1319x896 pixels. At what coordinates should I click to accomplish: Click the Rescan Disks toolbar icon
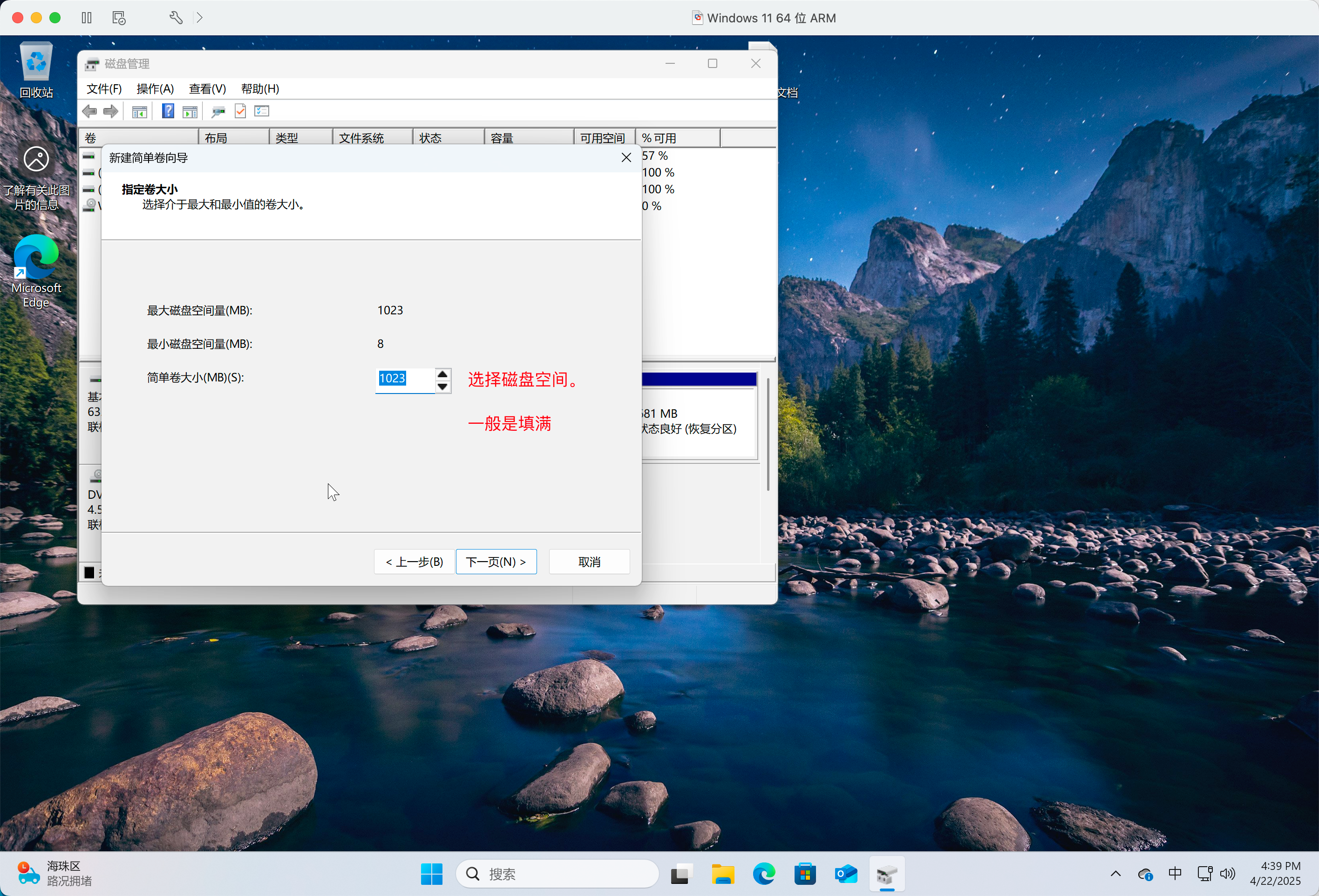(x=218, y=112)
